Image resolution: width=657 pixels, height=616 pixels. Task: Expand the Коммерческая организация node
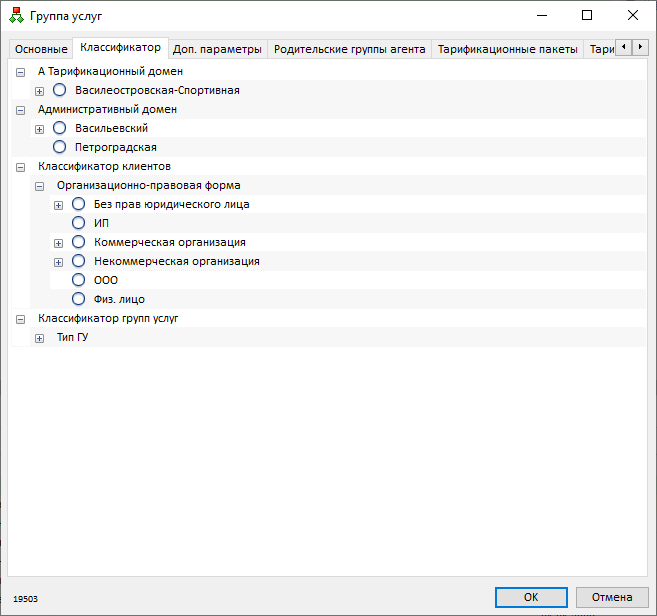tap(59, 243)
